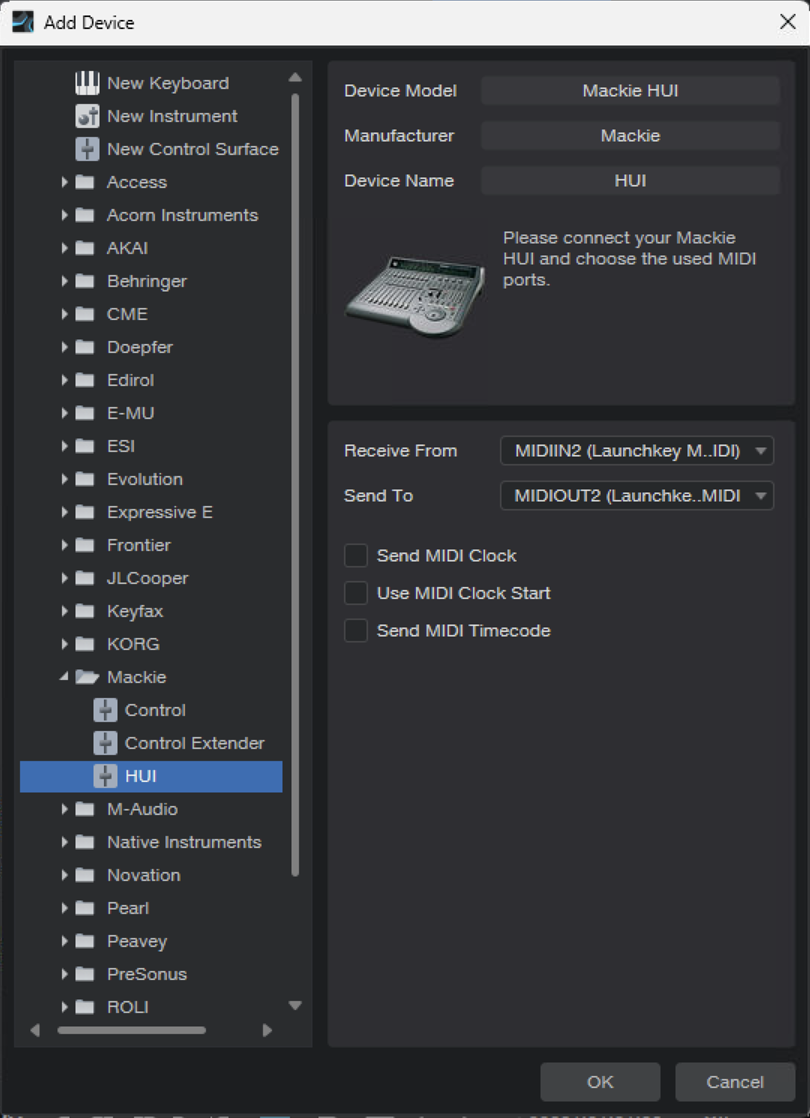Click the Control Extender fader icon

105,743
